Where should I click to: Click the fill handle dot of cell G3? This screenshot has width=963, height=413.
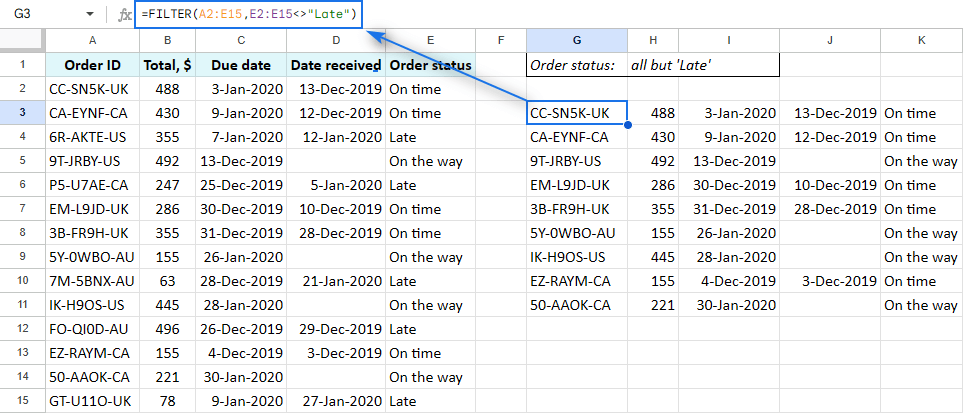628,125
